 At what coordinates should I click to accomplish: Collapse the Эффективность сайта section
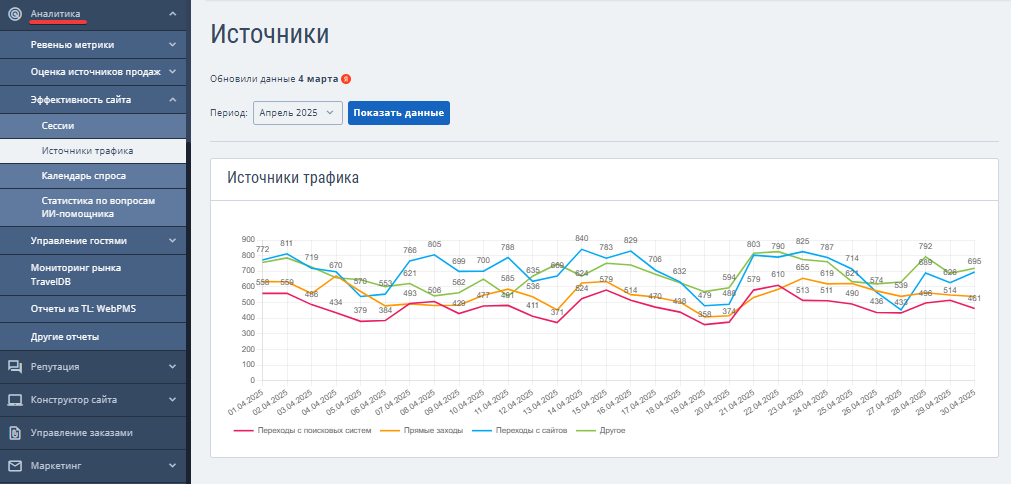point(93,100)
